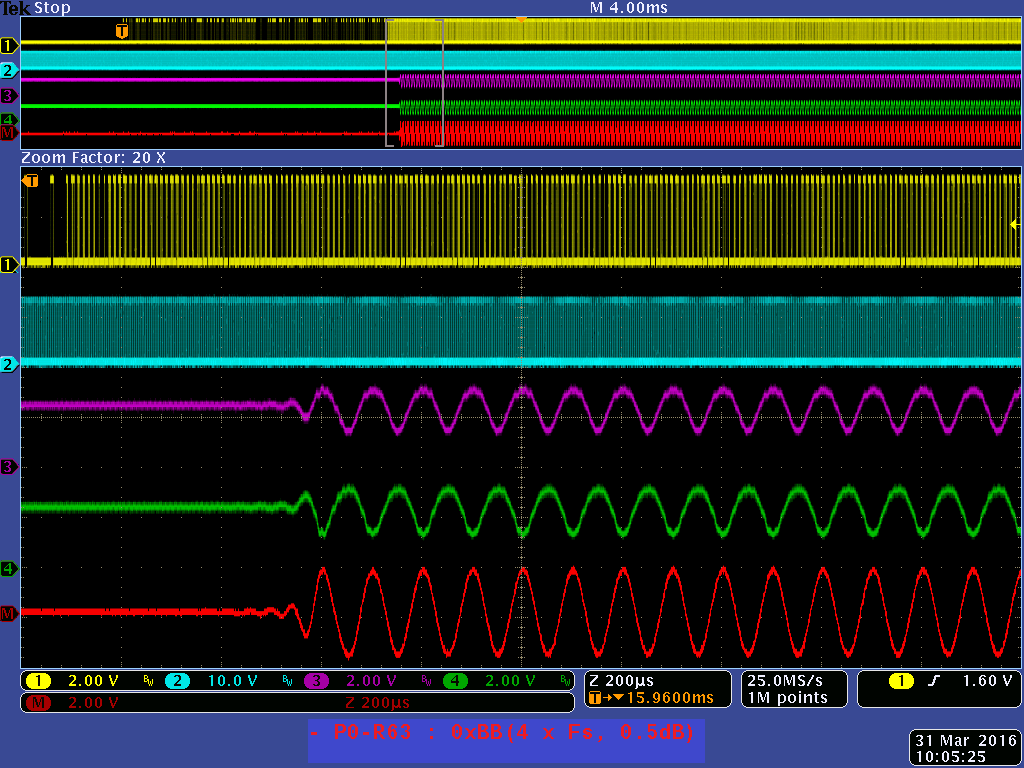Click the orange trigger T marker in overview
The height and width of the screenshot is (768, 1024).
[121, 31]
